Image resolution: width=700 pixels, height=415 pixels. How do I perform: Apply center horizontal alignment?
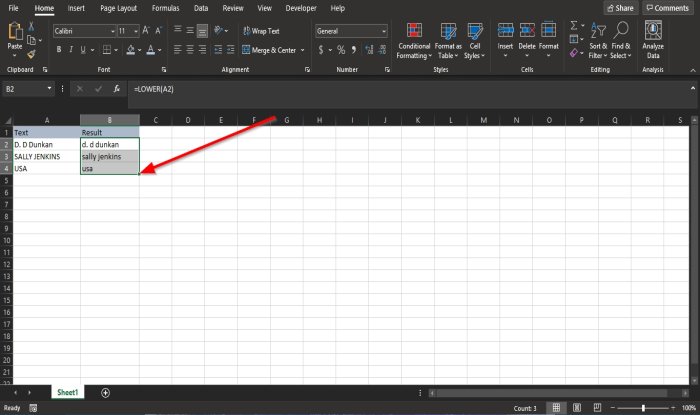(x=190, y=50)
